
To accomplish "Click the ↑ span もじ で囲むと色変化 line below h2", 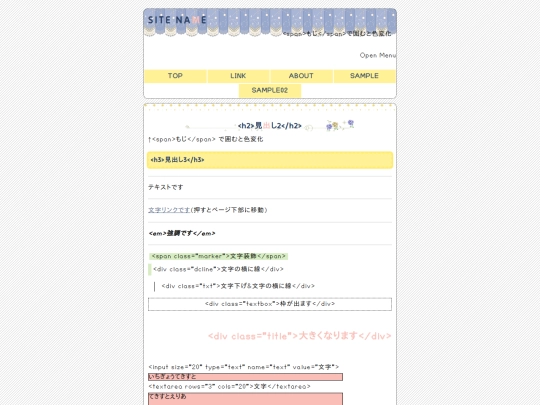I will coord(206,139).
